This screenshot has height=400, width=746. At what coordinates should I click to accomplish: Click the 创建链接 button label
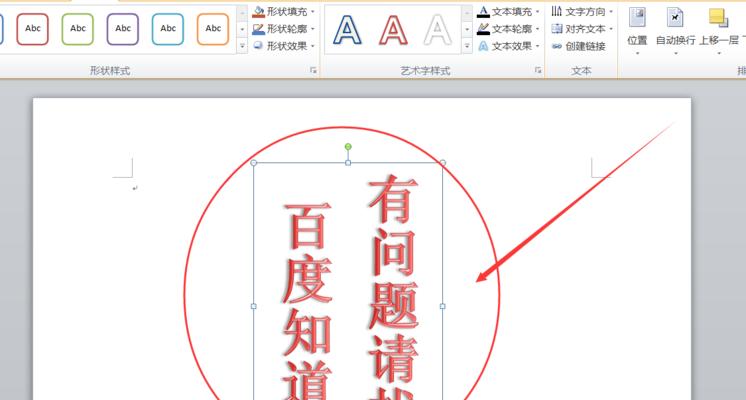click(x=585, y=46)
